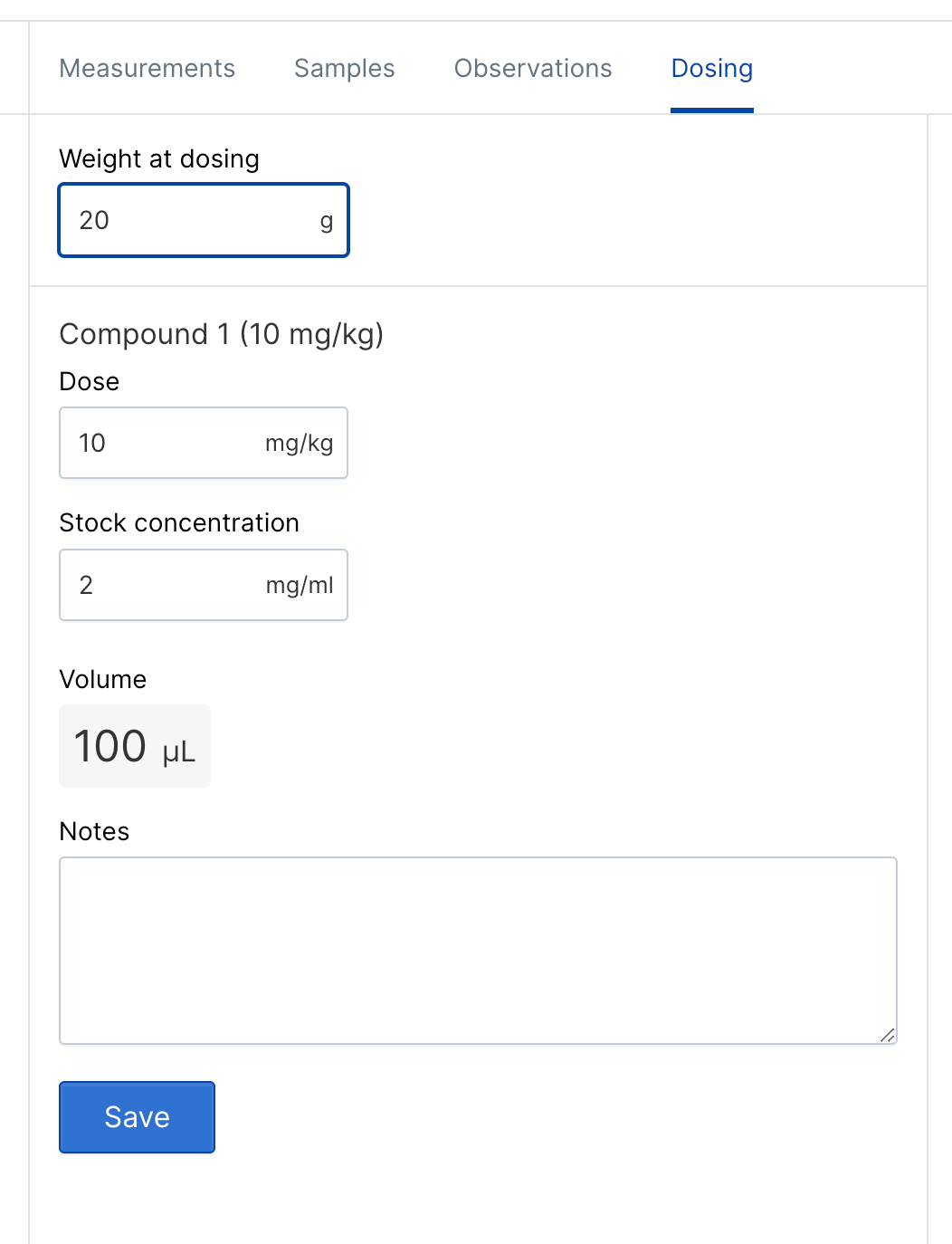Click the "Weight at dosing" label

click(159, 158)
